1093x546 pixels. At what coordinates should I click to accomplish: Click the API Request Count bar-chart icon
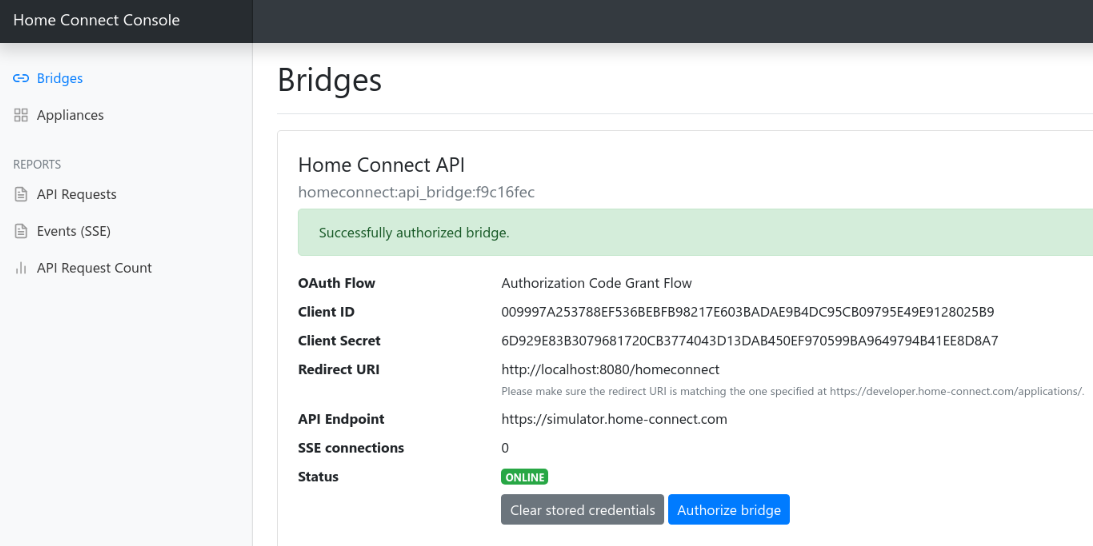pyautogui.click(x=21, y=268)
